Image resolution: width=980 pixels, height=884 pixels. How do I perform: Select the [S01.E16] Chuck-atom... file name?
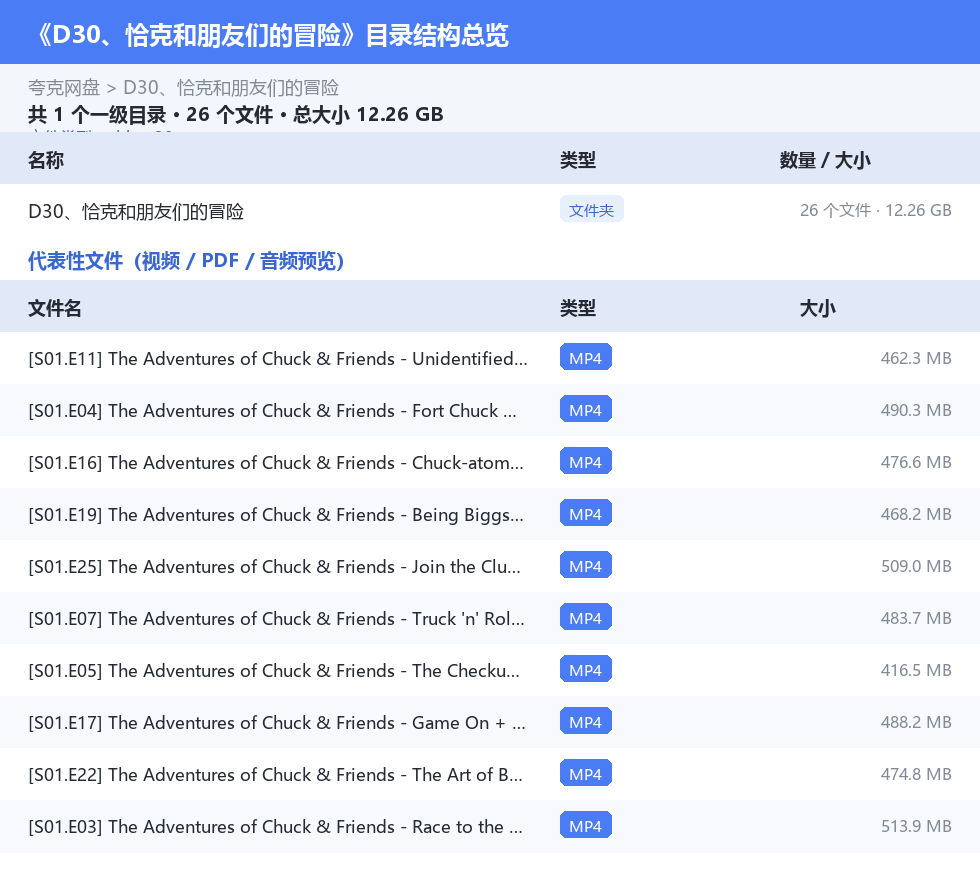(276, 463)
